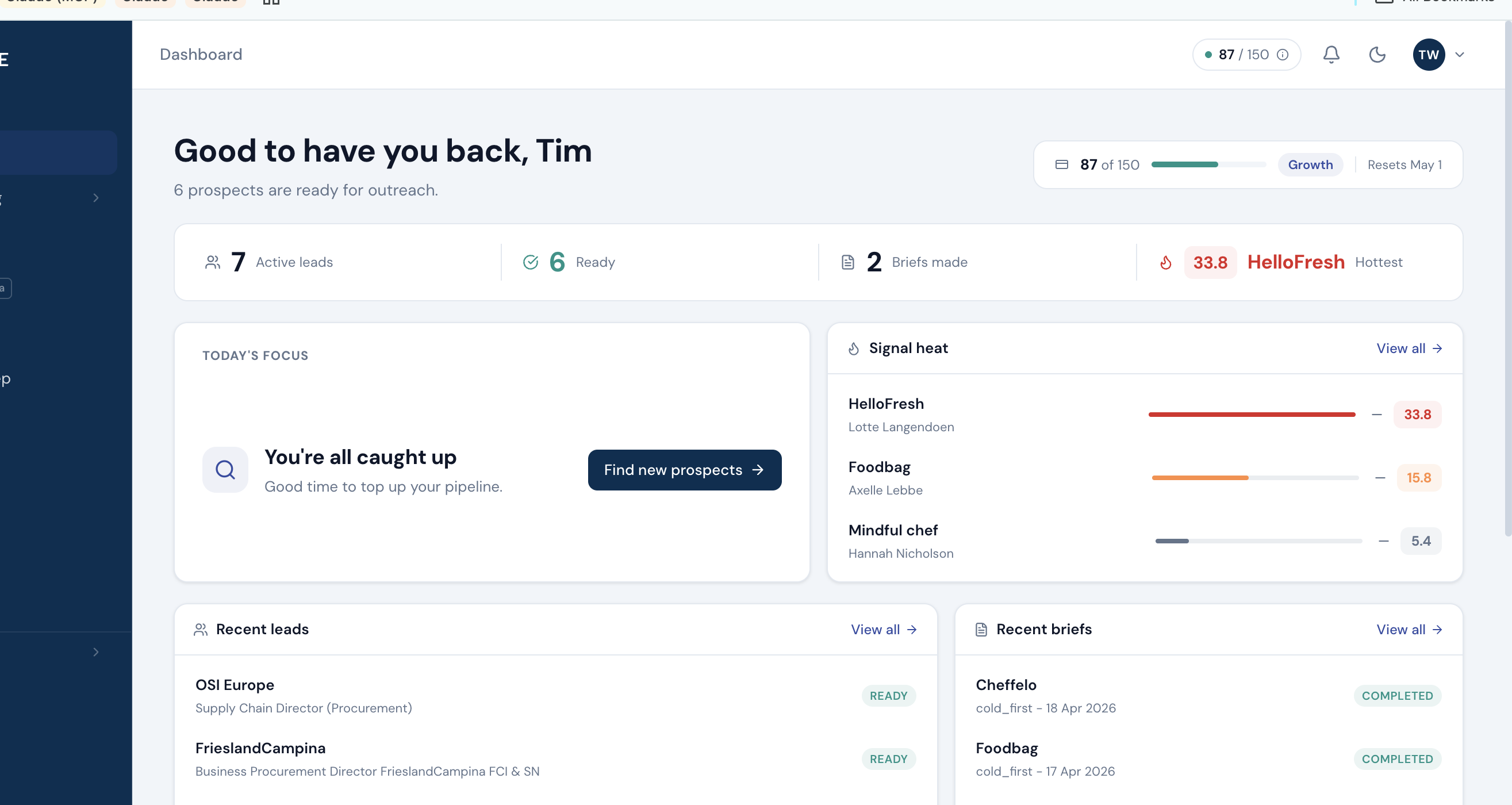1512x805 pixels.
Task: Toggle dark mode with moon icon
Action: [x=1376, y=55]
